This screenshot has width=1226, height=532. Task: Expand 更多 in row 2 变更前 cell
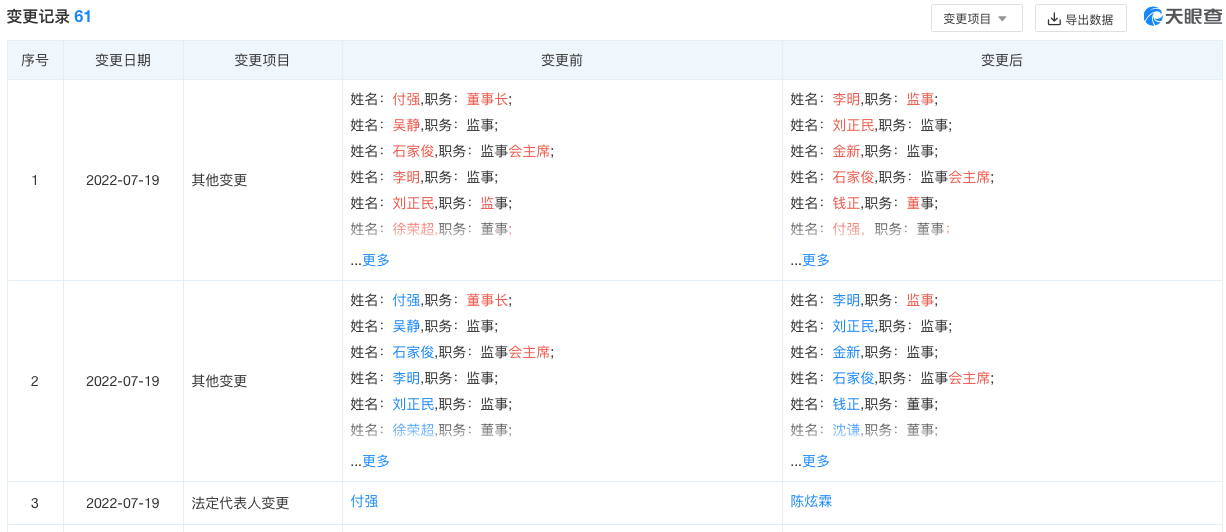[x=376, y=461]
